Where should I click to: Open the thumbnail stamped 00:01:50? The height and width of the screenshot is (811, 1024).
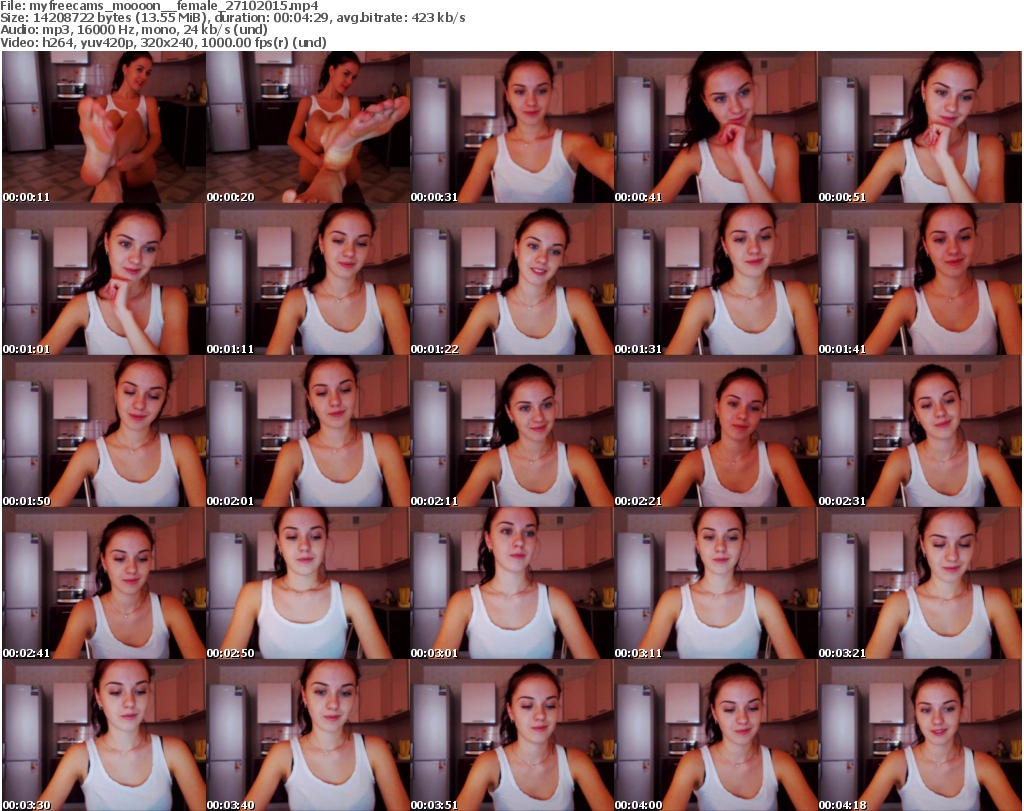coord(104,432)
